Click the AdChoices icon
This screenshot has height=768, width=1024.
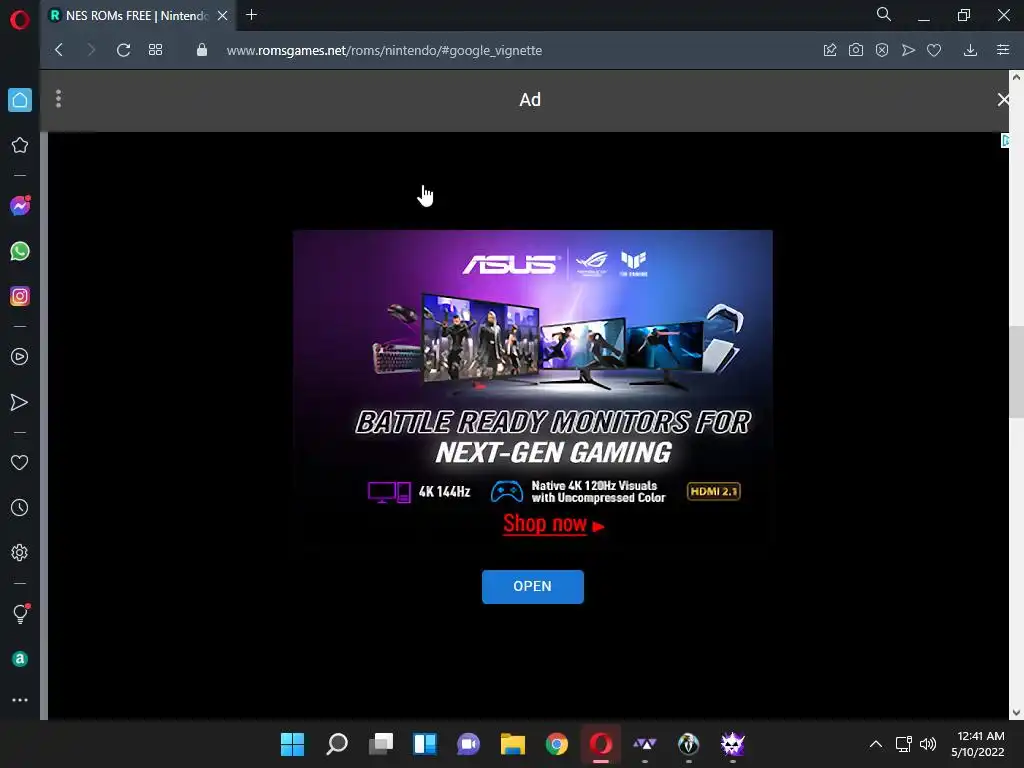1006,140
